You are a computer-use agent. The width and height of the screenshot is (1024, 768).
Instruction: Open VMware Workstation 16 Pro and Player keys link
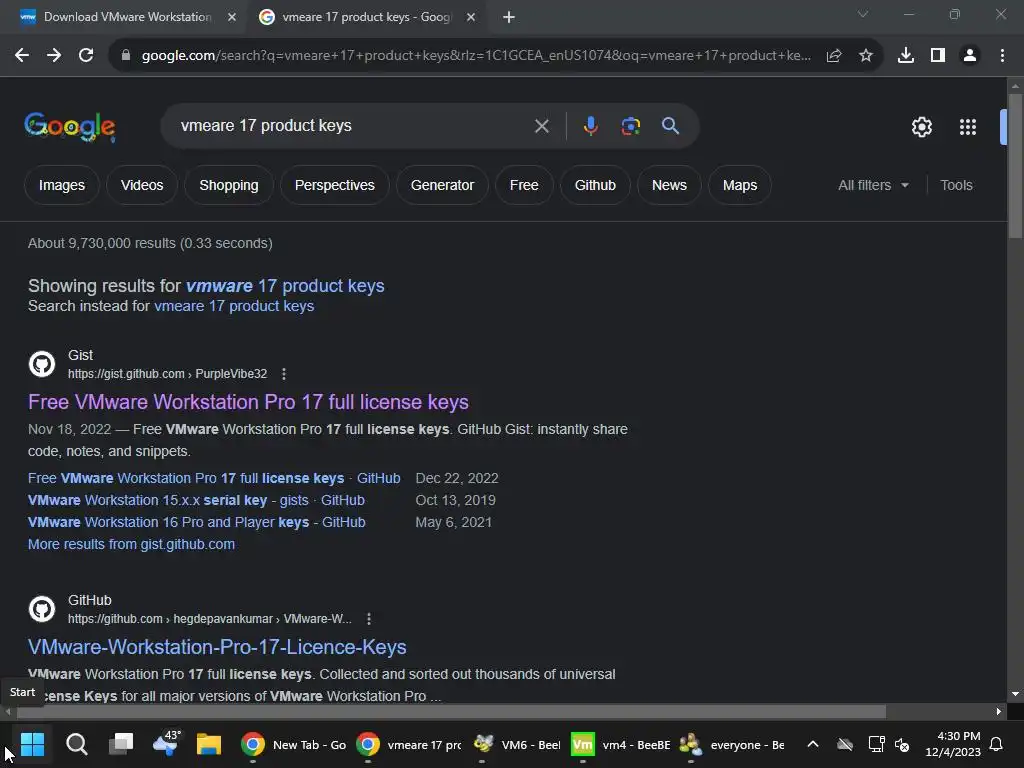(197, 523)
